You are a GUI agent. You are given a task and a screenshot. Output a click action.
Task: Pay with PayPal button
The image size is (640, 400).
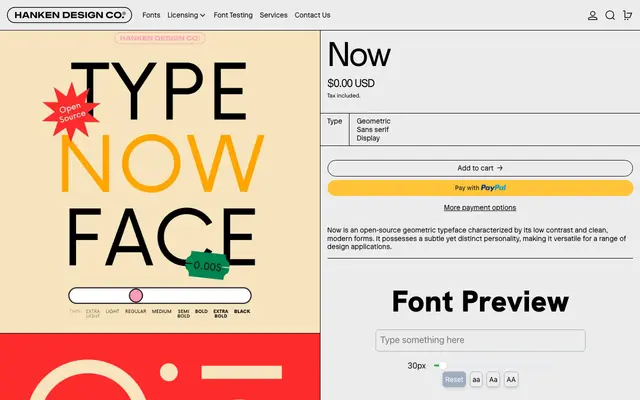[x=480, y=188]
